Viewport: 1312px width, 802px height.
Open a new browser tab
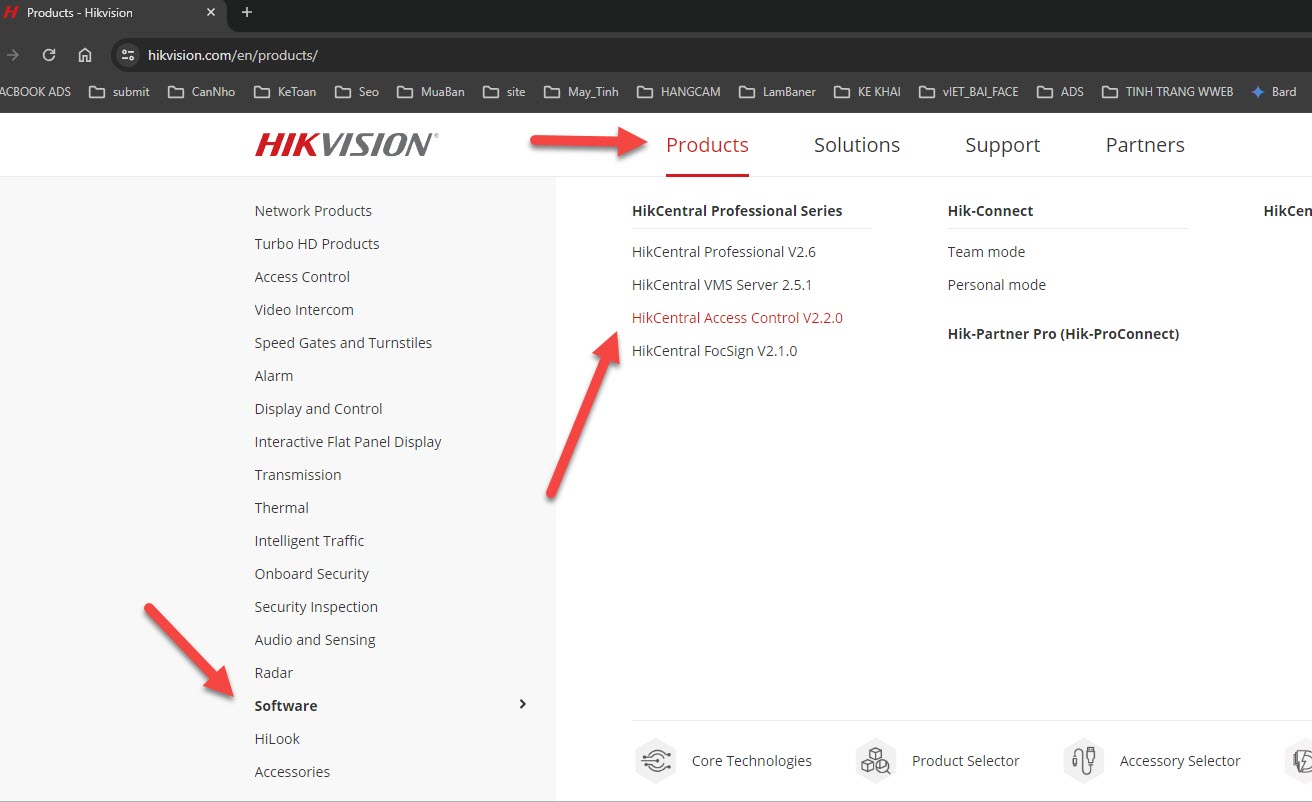(x=247, y=13)
